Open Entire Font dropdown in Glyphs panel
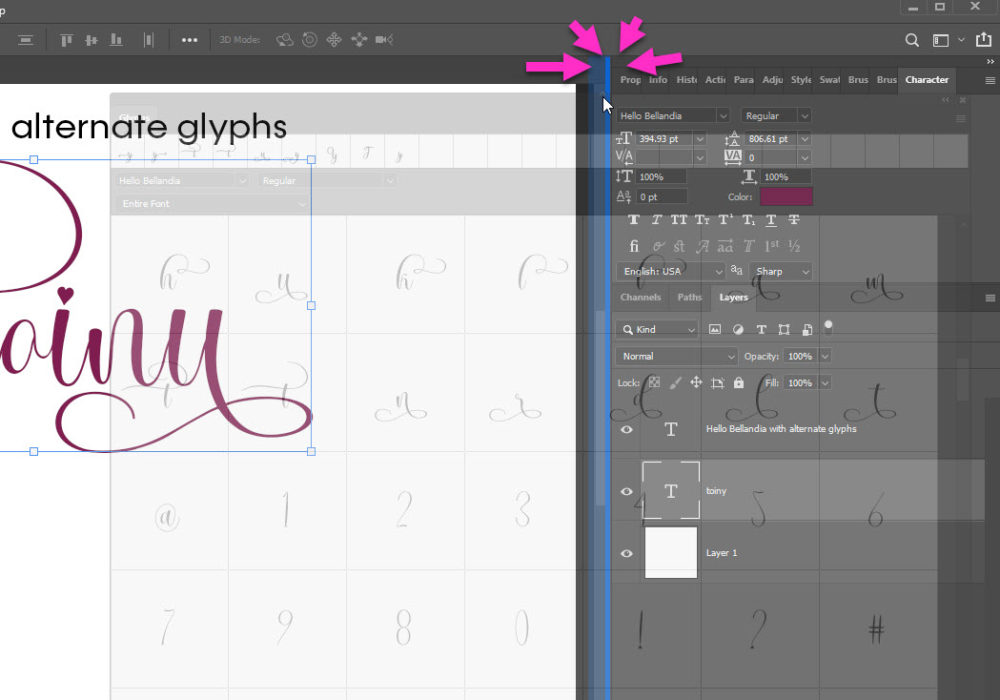The image size is (1000, 700). point(212,204)
